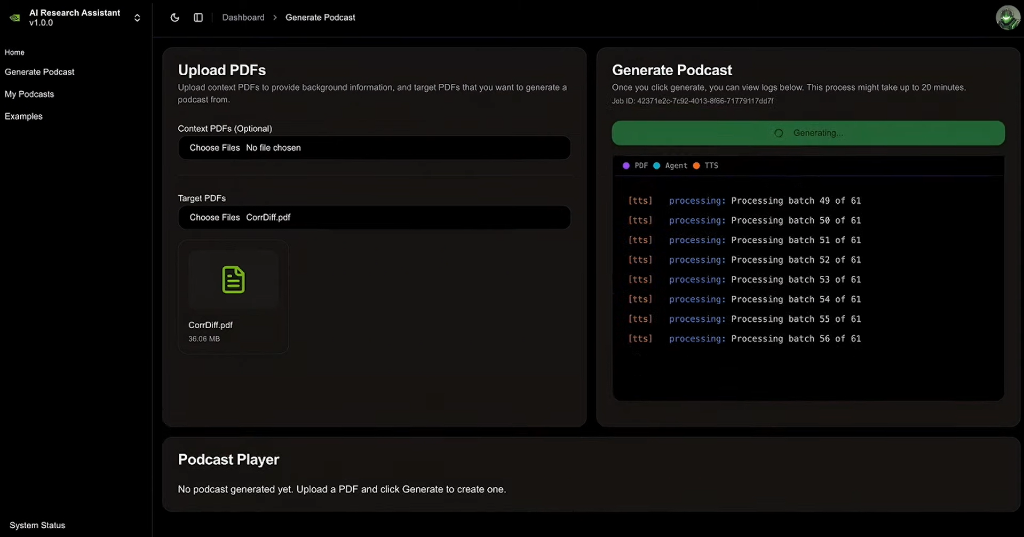The width and height of the screenshot is (1024, 537).
Task: Click the Generating spinner icon
Action: tap(779, 133)
